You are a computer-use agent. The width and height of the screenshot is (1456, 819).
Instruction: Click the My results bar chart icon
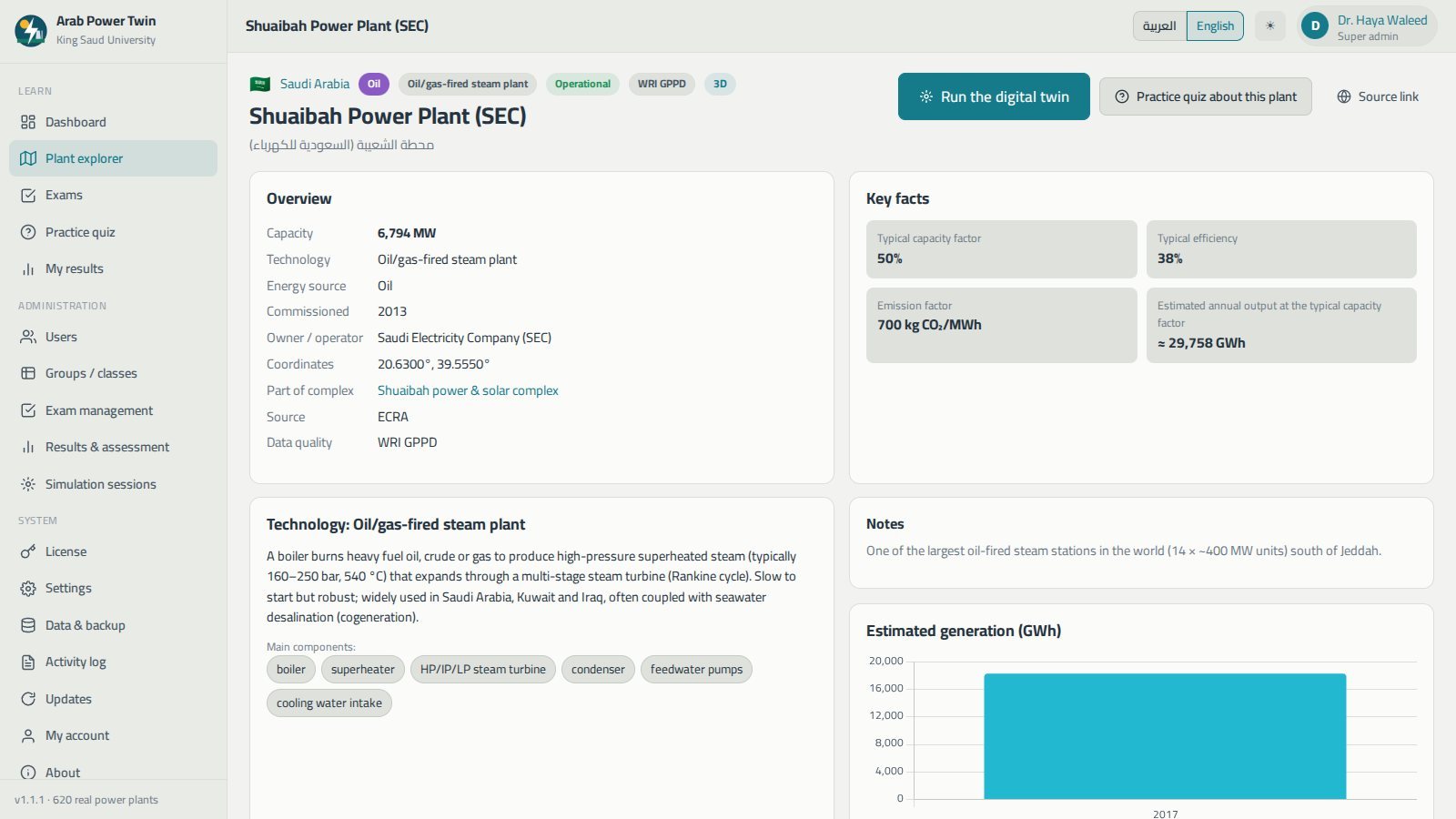pyautogui.click(x=28, y=268)
